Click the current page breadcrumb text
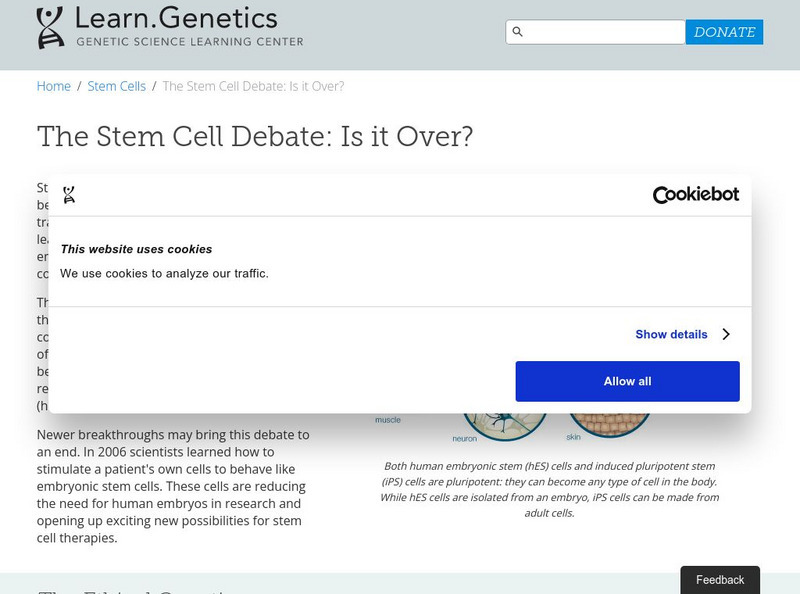The width and height of the screenshot is (800, 594). [x=253, y=86]
